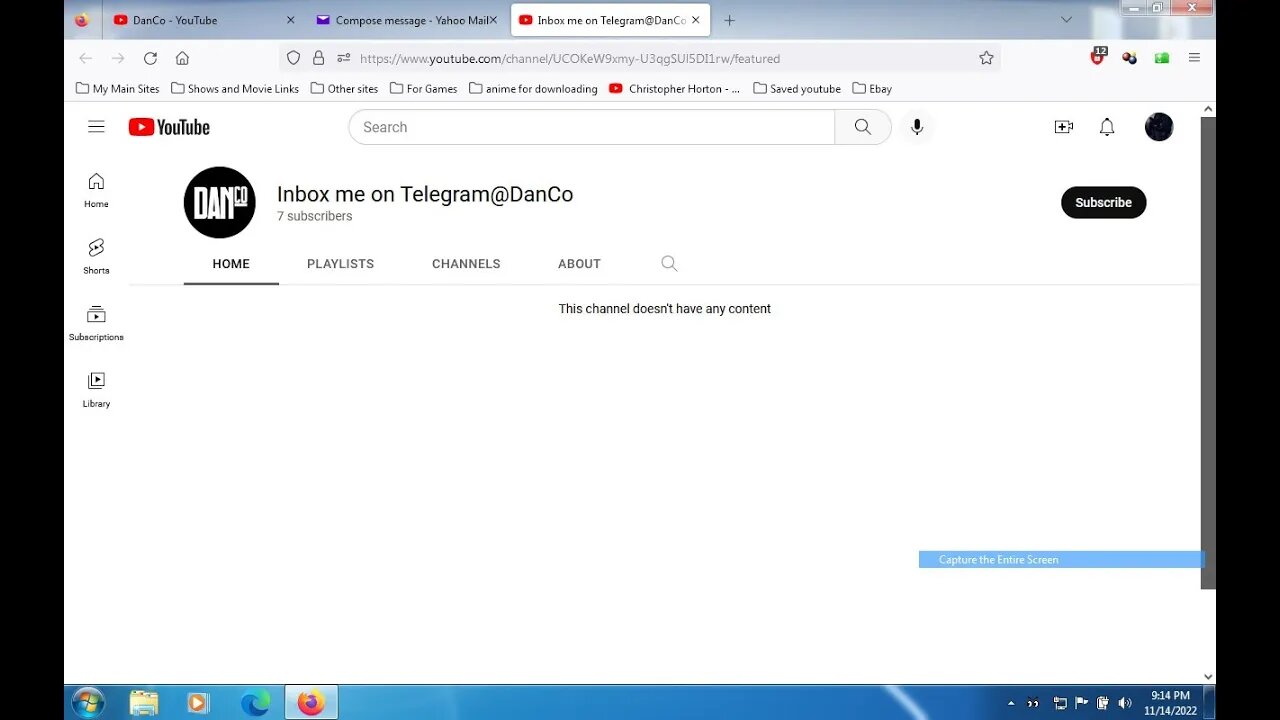Start voice search with microphone icon
The image size is (1280, 720).
coord(916,127)
